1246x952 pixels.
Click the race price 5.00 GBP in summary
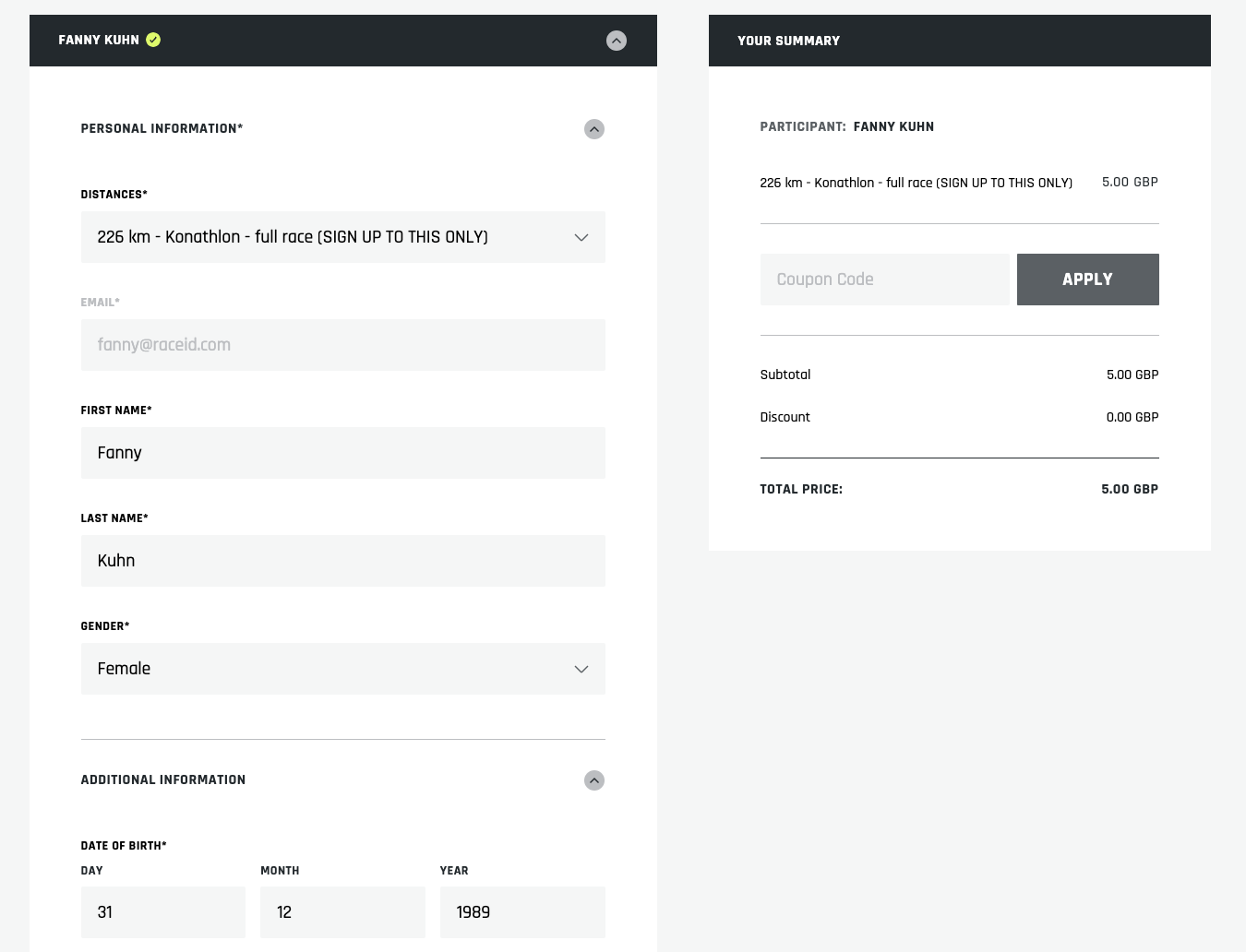(1130, 182)
